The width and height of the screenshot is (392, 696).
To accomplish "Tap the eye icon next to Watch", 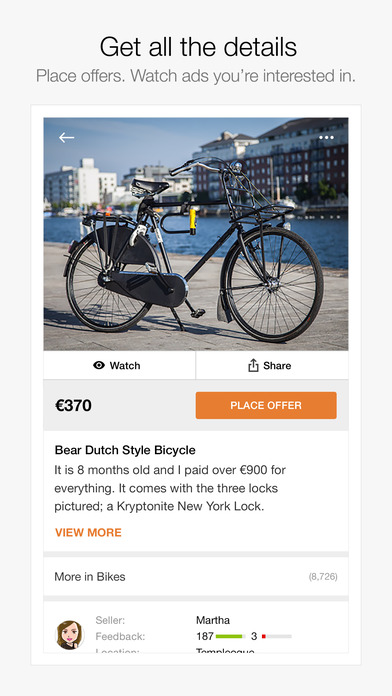I will pyautogui.click(x=99, y=365).
